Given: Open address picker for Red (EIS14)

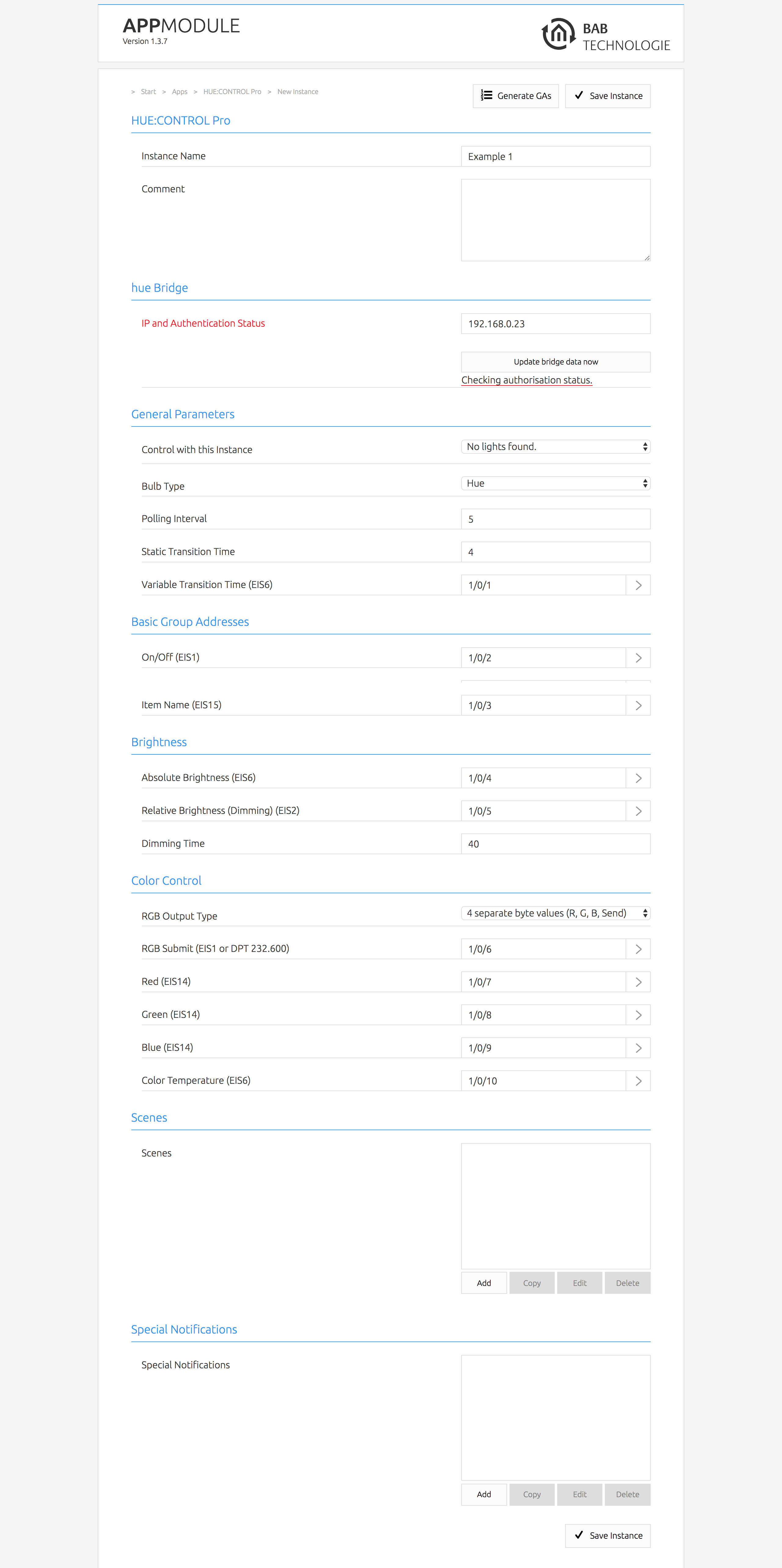Looking at the screenshot, I should coord(638,982).
